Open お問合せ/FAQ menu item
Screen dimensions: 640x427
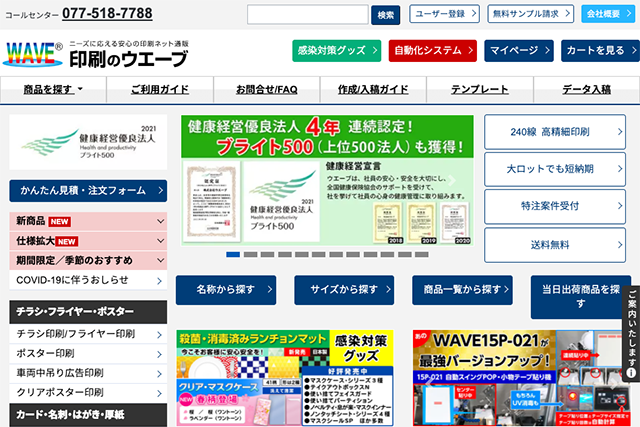(x=267, y=89)
